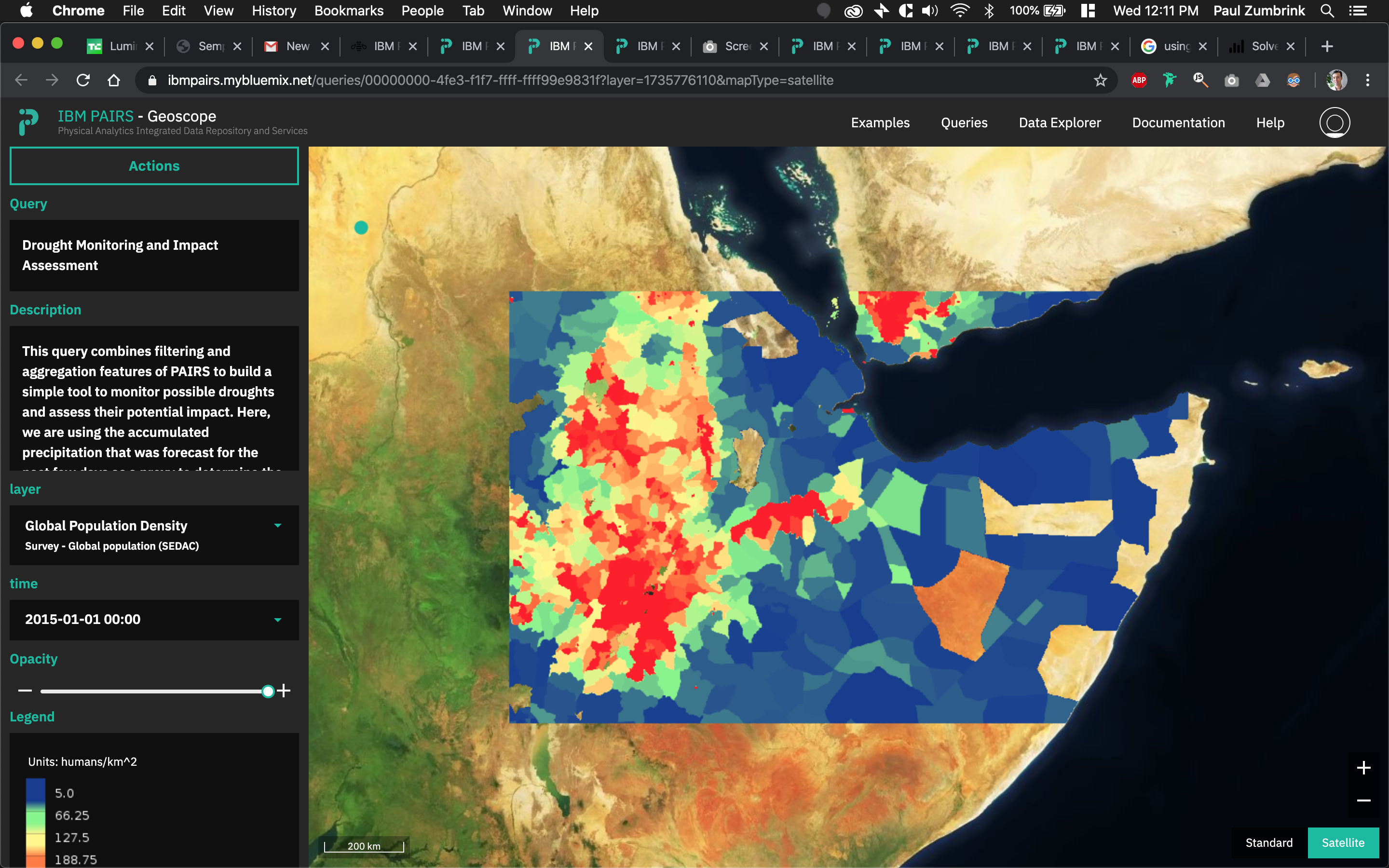
Task: Zoom in the map with plus icon
Action: [1363, 768]
